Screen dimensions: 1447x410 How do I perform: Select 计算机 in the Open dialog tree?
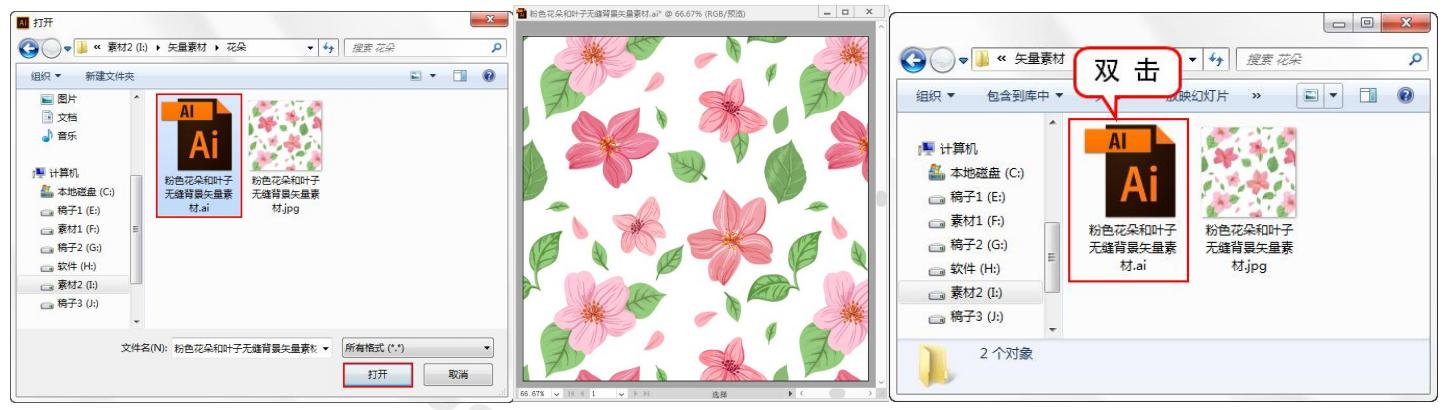click(x=56, y=173)
